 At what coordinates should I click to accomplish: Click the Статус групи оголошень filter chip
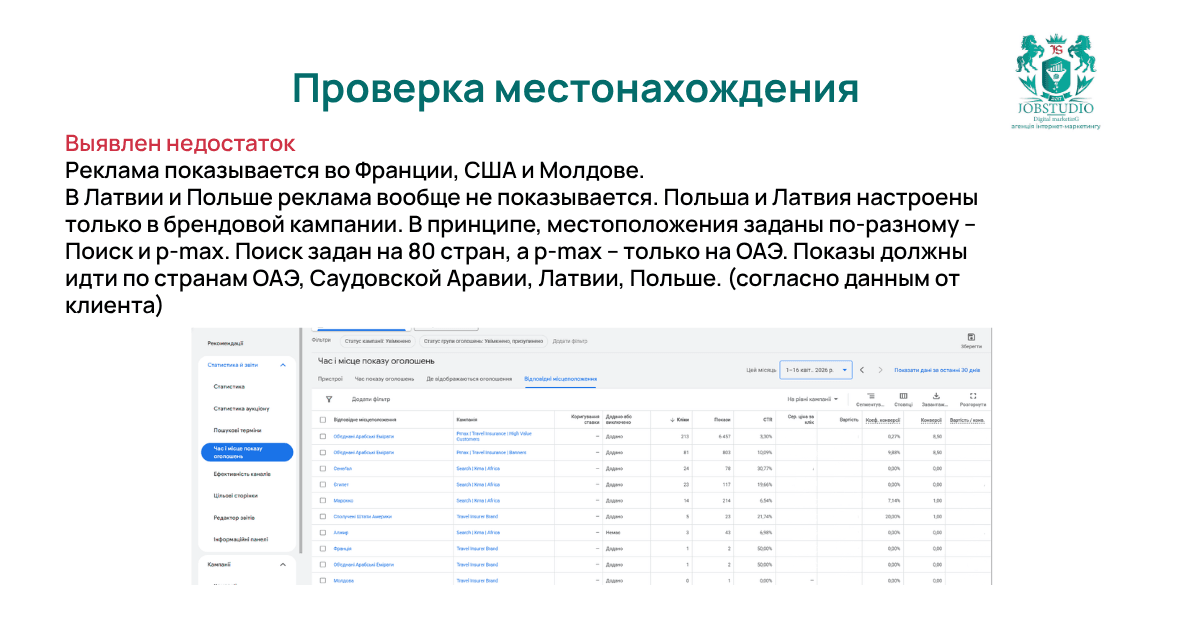tap(482, 340)
